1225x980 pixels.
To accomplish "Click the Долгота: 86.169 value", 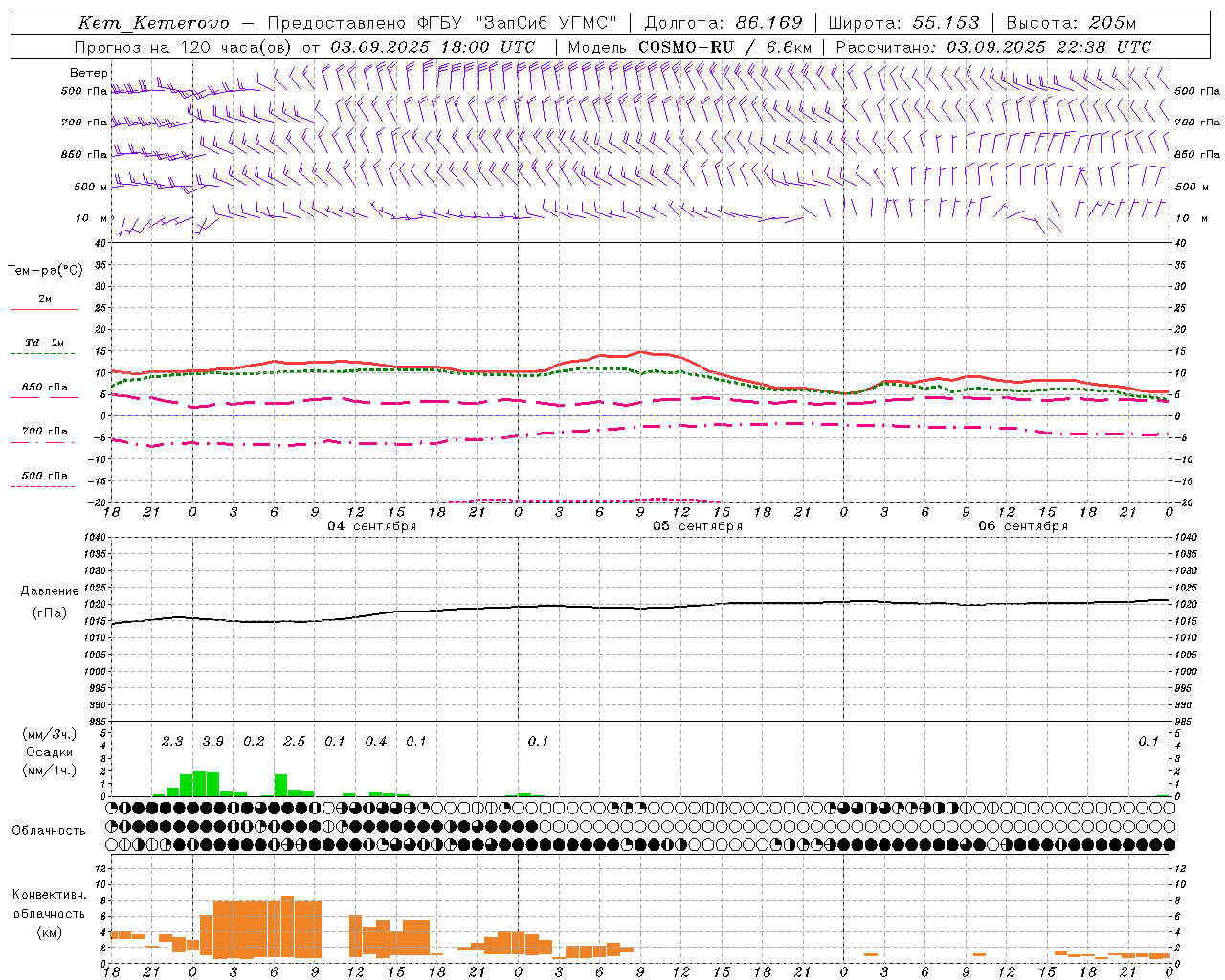I will (724, 23).
